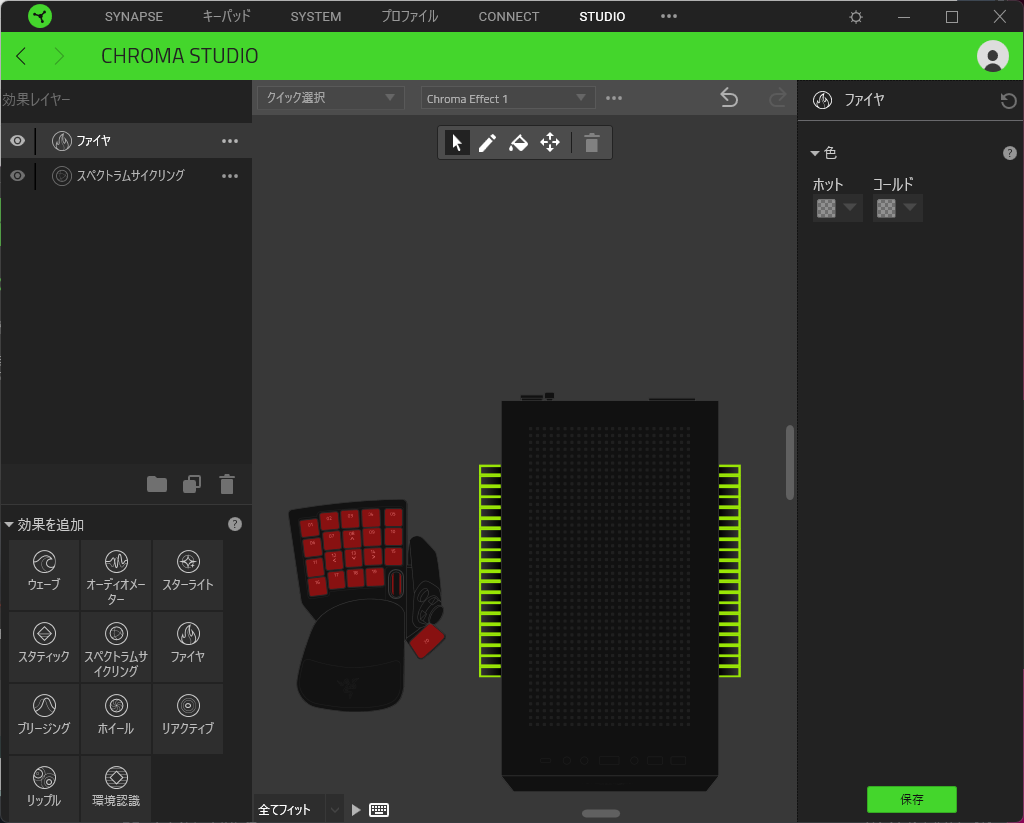
Task: Add the スターライト starlight effect
Action: click(187, 574)
